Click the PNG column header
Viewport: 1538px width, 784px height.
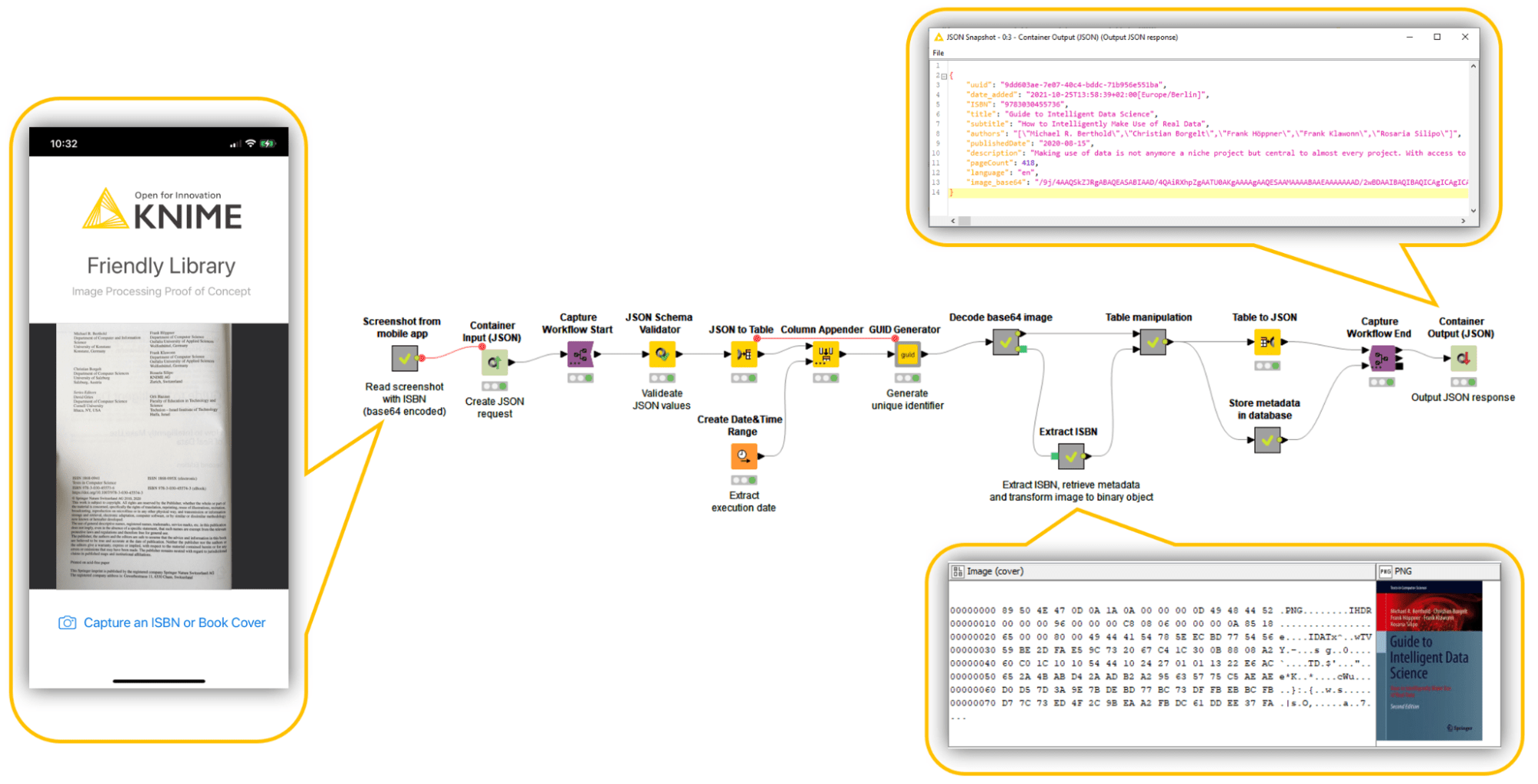pos(1438,571)
